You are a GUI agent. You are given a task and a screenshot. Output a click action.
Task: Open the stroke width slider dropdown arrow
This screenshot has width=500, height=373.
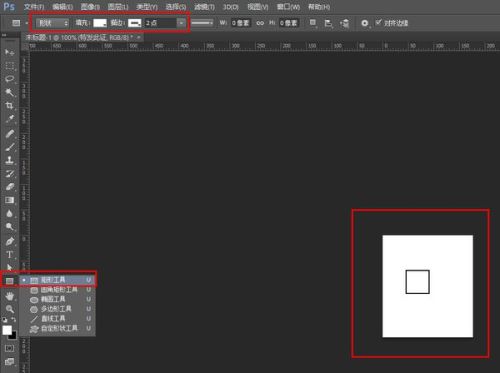click(181, 23)
